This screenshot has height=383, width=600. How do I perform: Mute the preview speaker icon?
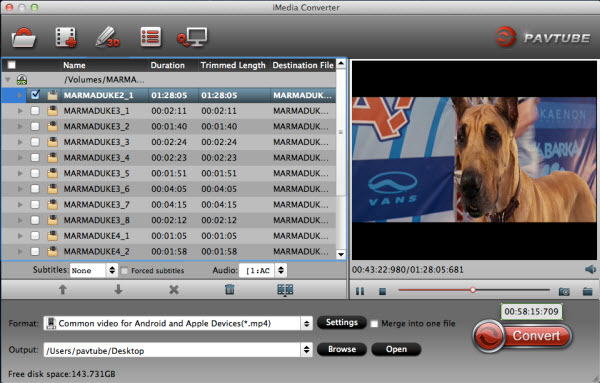pyautogui.click(x=590, y=269)
